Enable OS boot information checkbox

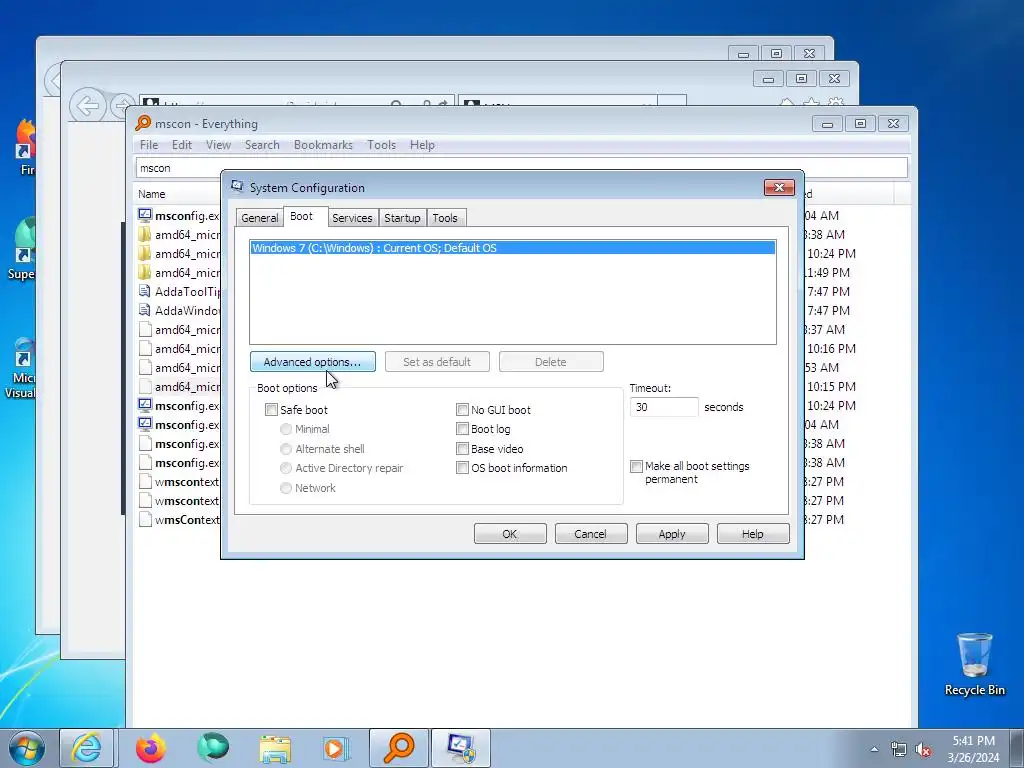point(462,468)
